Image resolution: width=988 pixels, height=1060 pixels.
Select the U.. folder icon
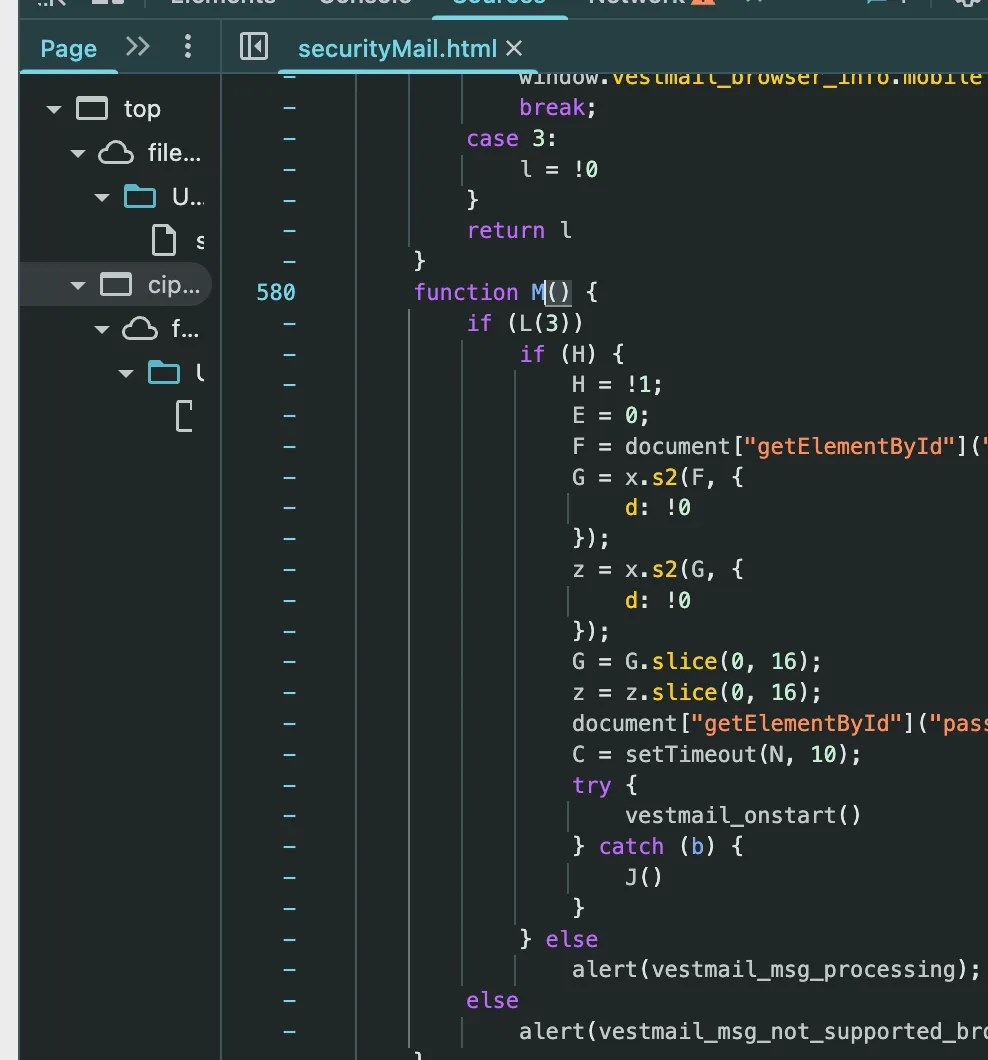click(x=140, y=197)
